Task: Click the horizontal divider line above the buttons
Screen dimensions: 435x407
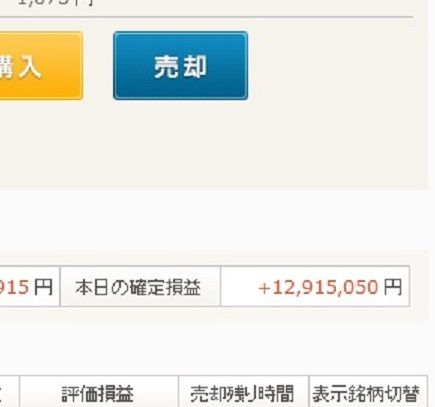Action: point(206,16)
